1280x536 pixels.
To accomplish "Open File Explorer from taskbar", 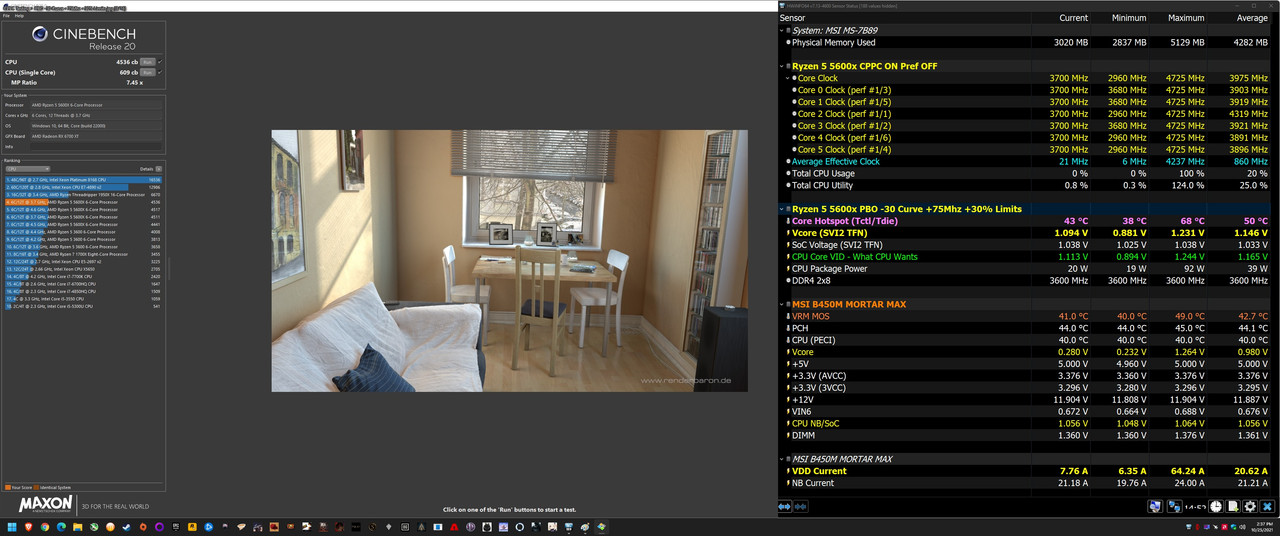I will [x=77, y=526].
